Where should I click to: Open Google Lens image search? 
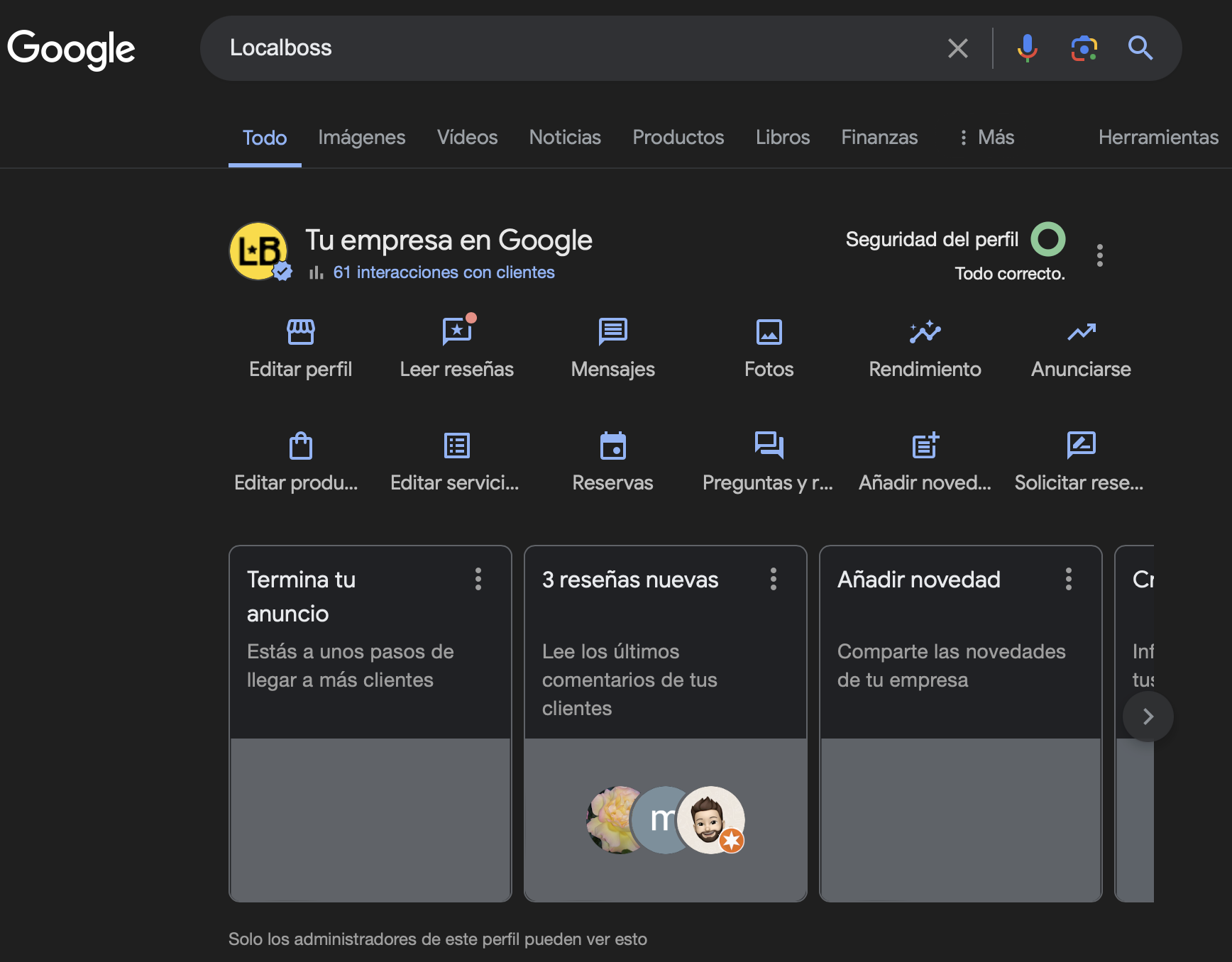1084,48
